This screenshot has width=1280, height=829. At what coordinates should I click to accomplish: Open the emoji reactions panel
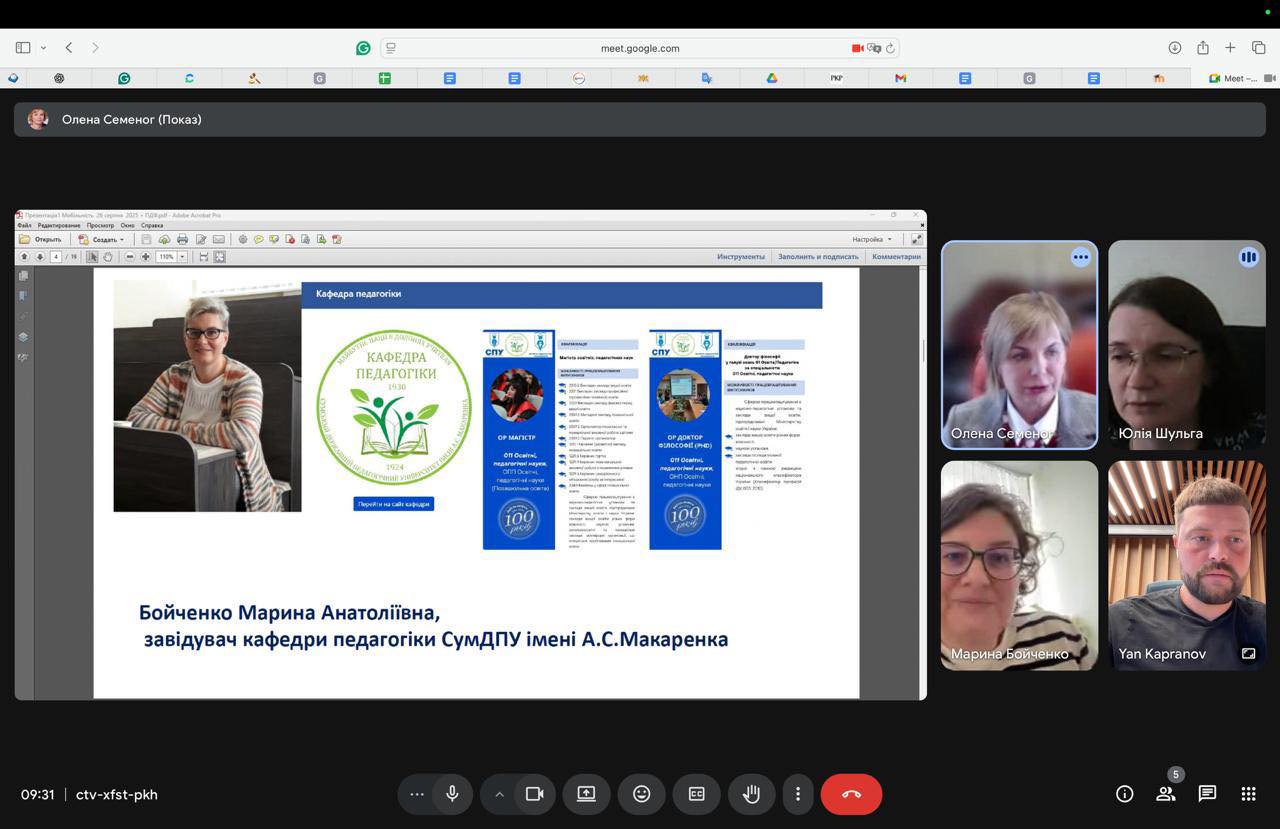[x=641, y=794]
